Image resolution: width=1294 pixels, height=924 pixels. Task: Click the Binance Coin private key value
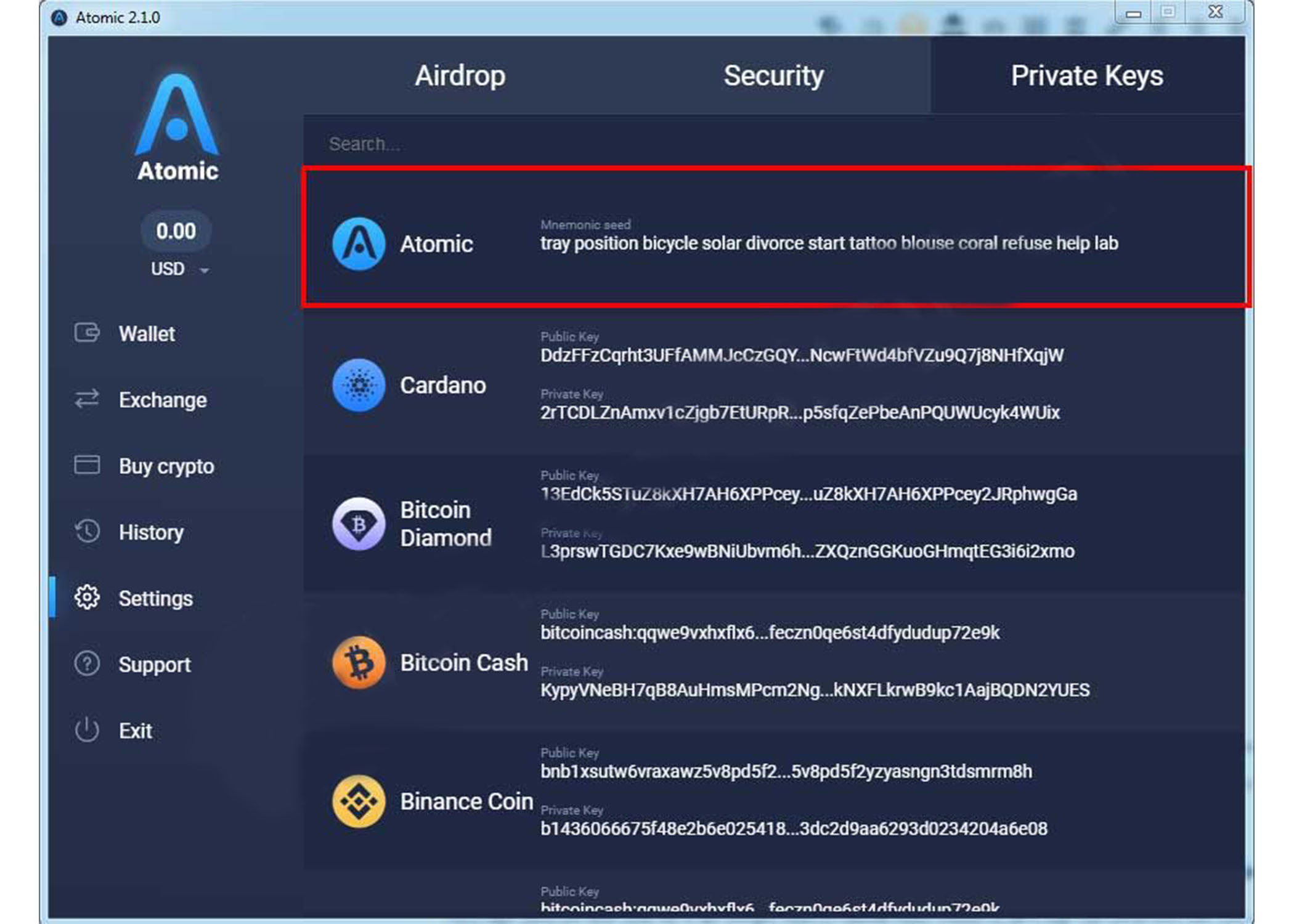794,829
